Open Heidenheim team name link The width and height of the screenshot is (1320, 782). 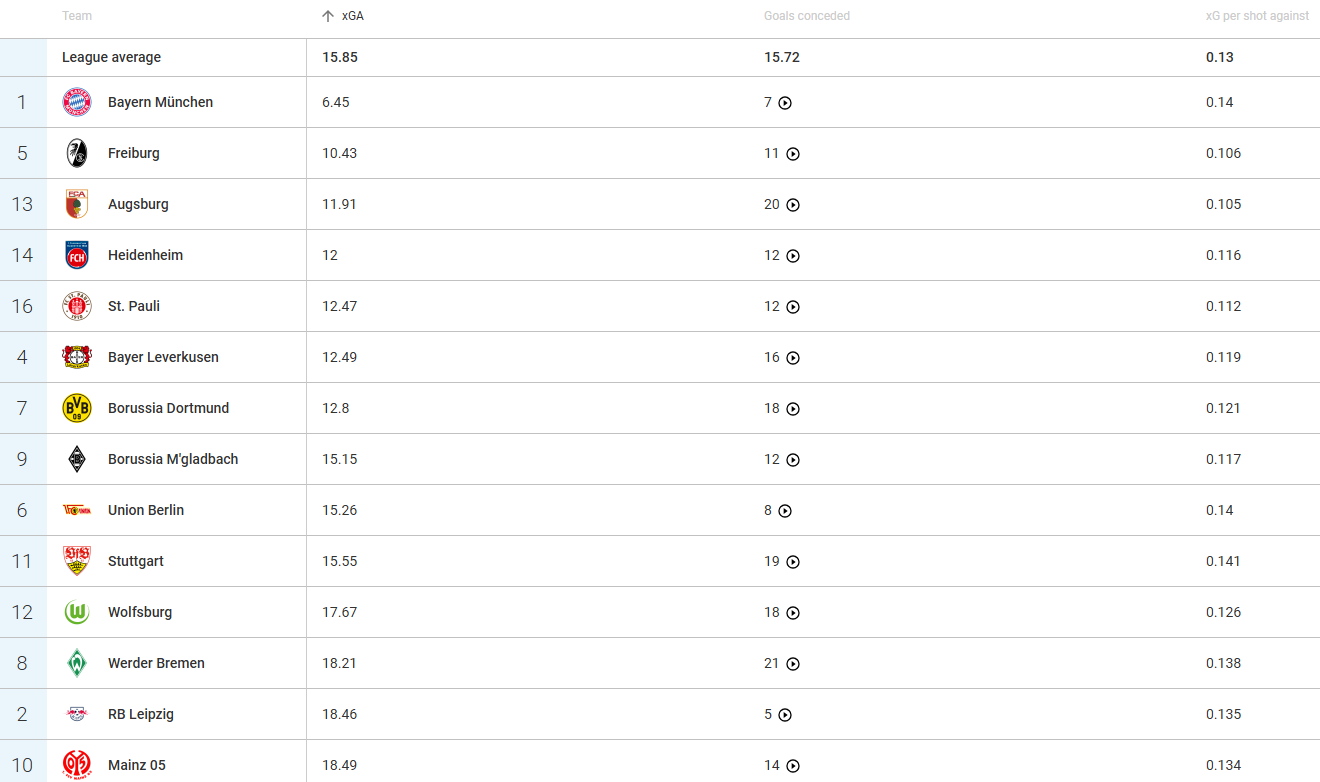pyautogui.click(x=145, y=255)
